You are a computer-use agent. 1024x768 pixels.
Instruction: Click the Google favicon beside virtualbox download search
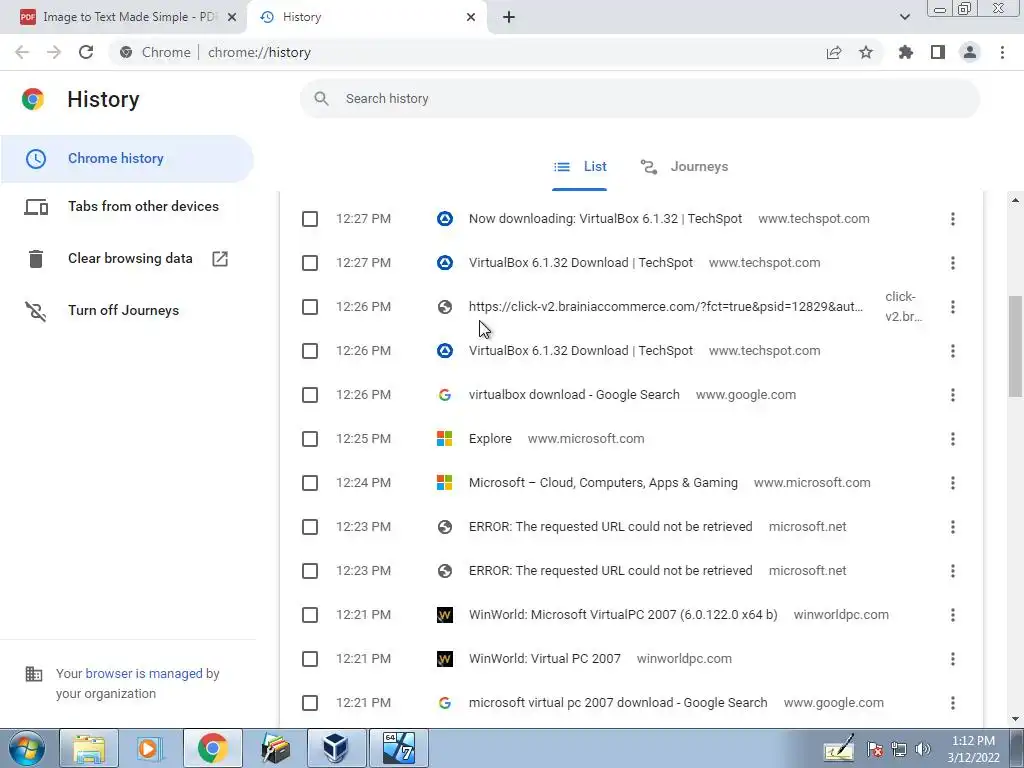445,395
